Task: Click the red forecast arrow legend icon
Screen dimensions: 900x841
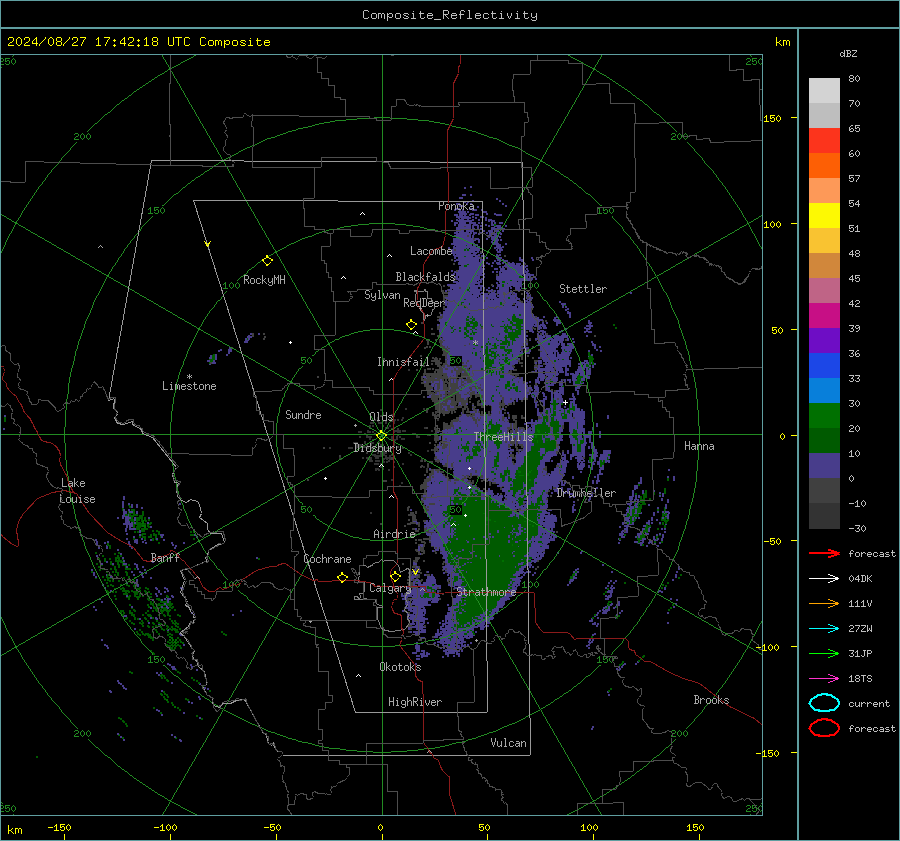Action: (x=824, y=553)
